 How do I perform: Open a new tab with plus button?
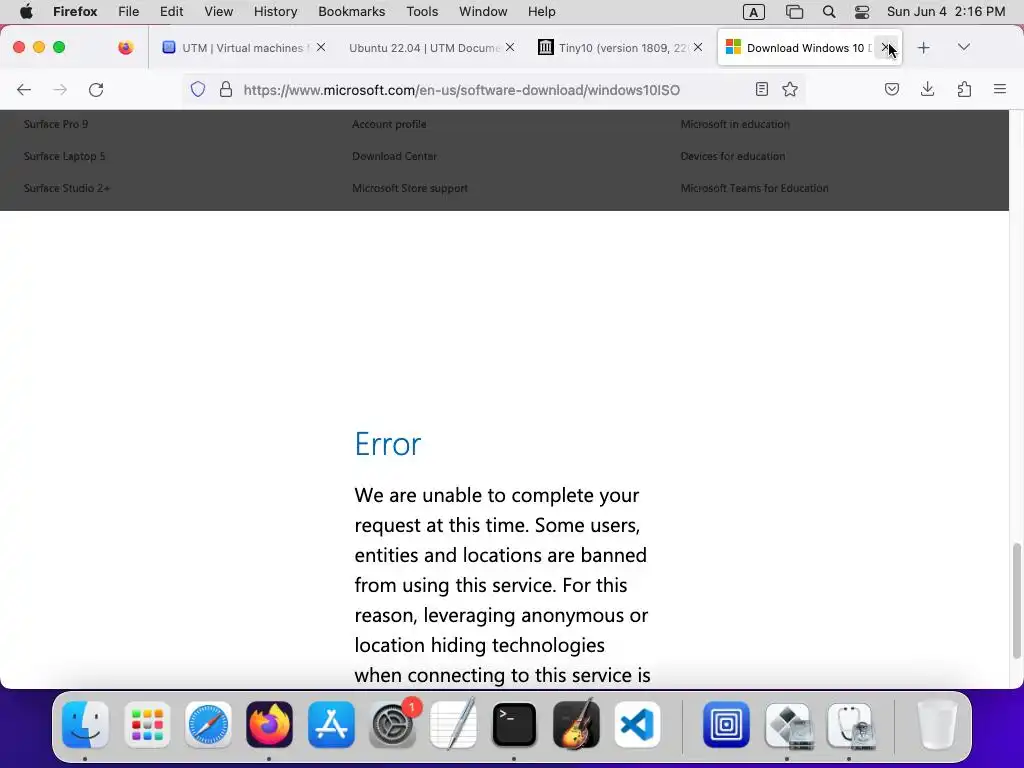[x=923, y=48]
